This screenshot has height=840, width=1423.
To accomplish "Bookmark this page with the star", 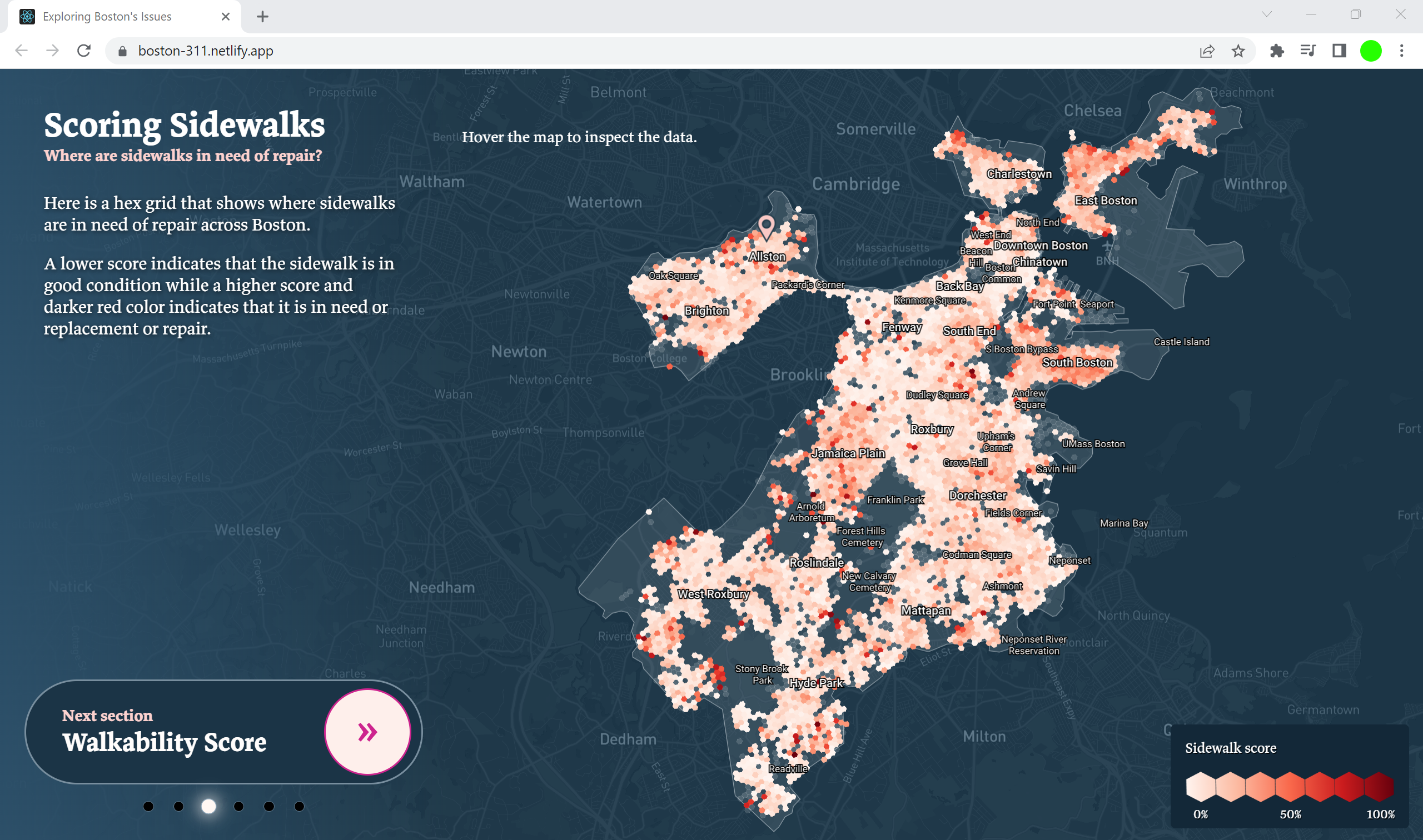I will pyautogui.click(x=1238, y=51).
